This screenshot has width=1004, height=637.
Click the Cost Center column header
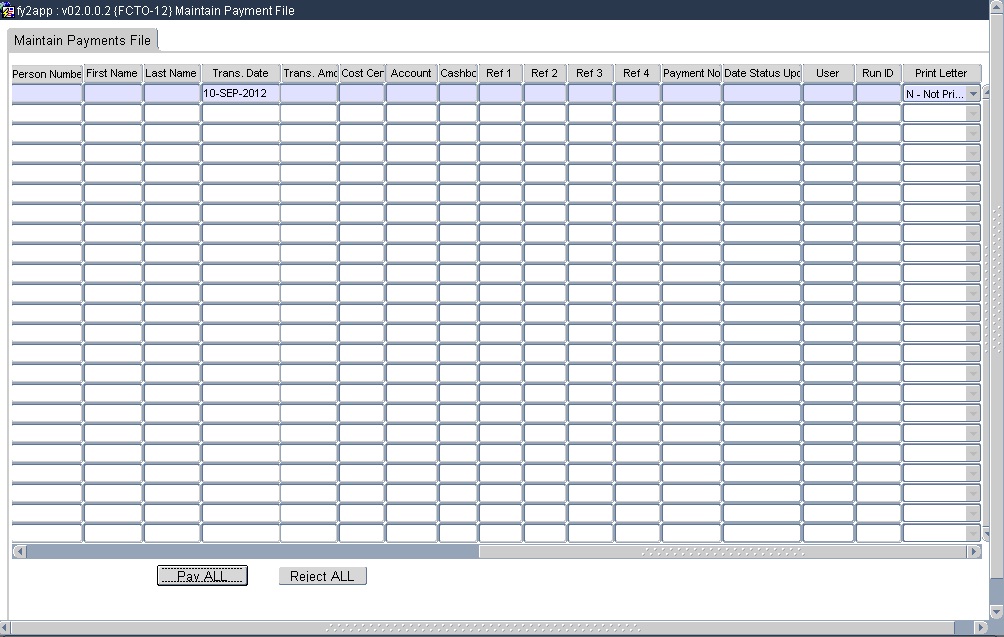pos(361,72)
